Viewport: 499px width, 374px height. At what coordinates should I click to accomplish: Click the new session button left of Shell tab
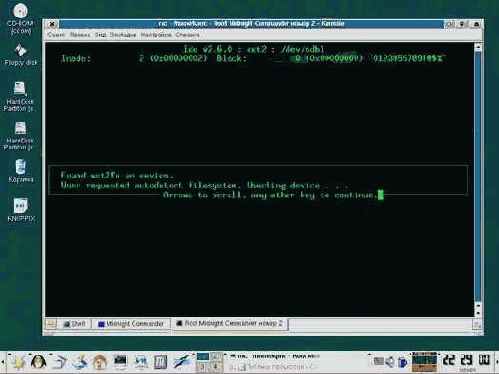(51, 324)
